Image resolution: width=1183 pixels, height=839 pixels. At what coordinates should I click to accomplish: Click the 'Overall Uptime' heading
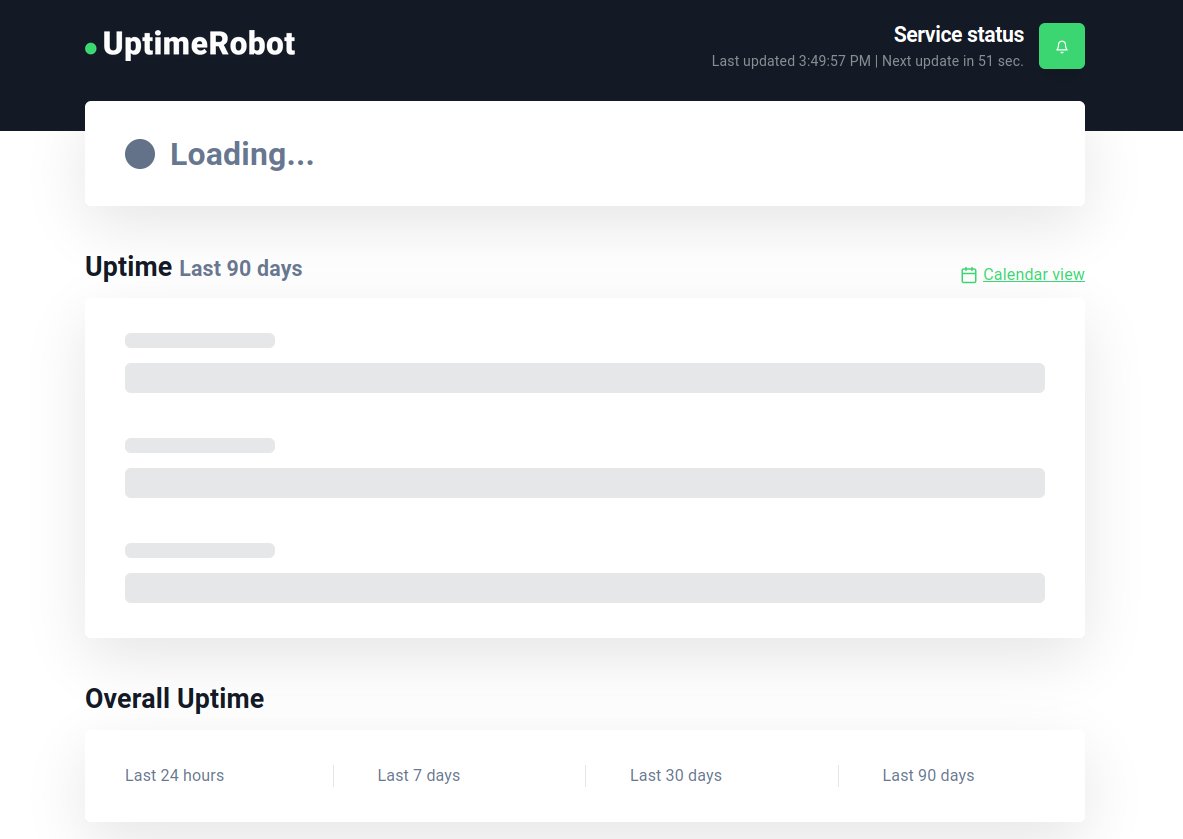pyautogui.click(x=174, y=699)
